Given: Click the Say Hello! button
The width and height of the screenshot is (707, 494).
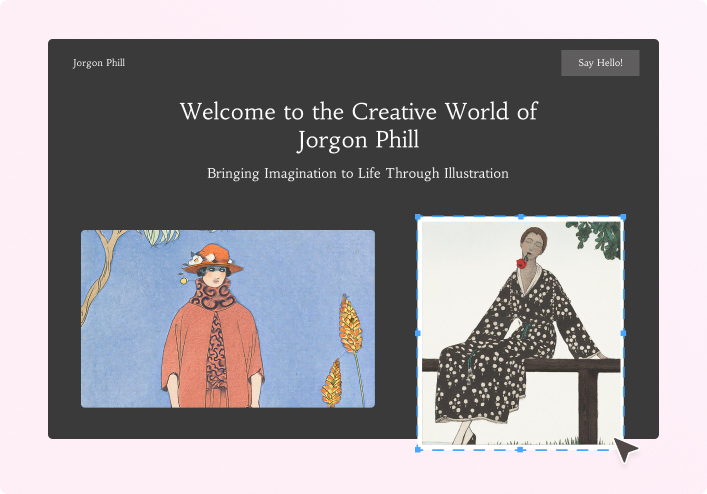Looking at the screenshot, I should click(x=600, y=63).
